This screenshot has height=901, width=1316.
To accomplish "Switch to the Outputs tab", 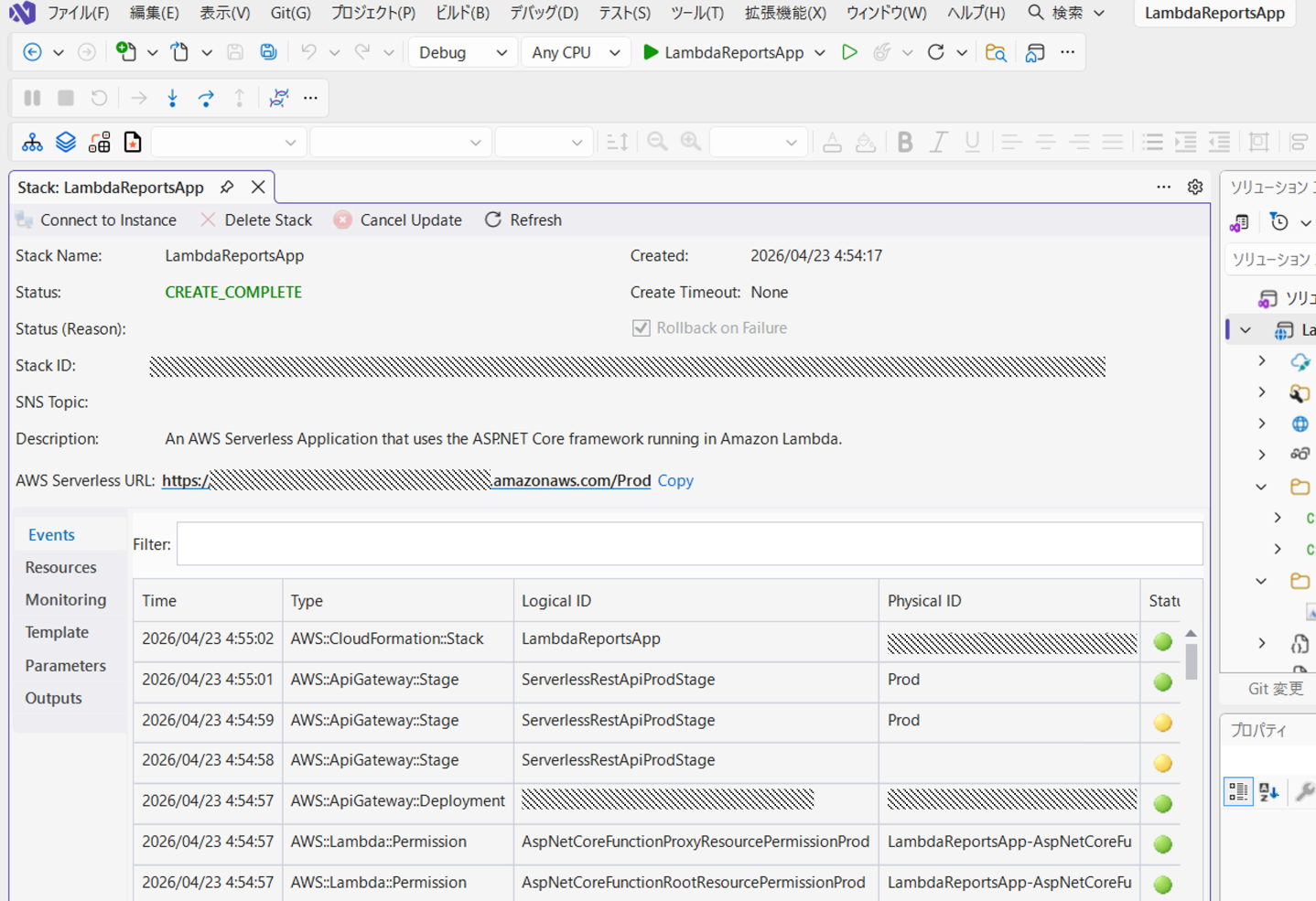I will 54,698.
